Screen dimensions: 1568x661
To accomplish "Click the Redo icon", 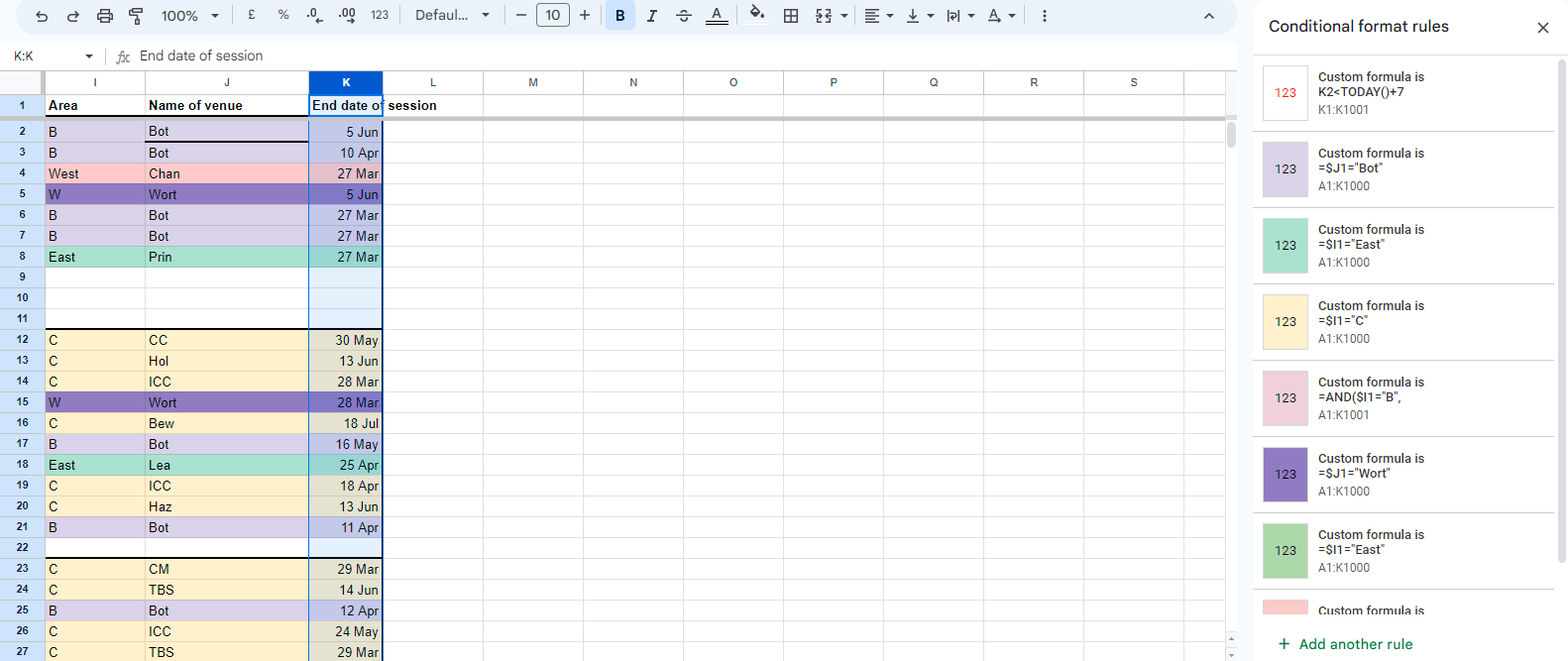I will click(x=73, y=16).
